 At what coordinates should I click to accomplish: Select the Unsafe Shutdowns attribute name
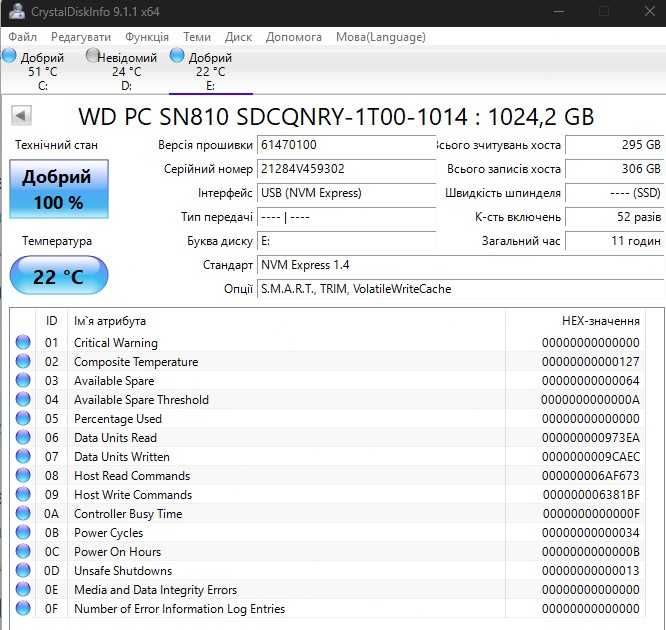click(123, 571)
